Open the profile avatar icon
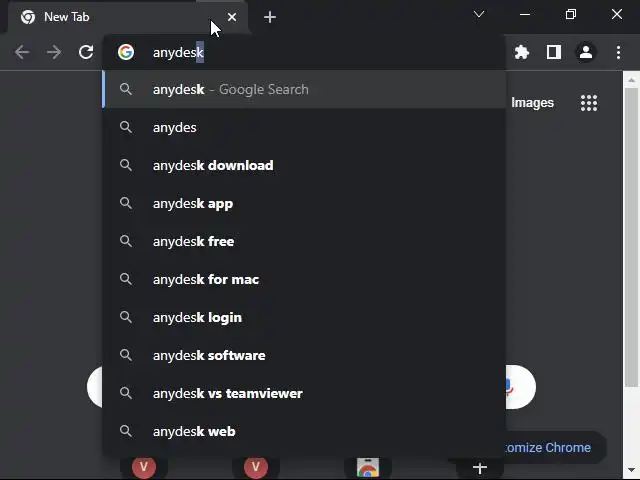This screenshot has height=480, width=640. (586, 52)
